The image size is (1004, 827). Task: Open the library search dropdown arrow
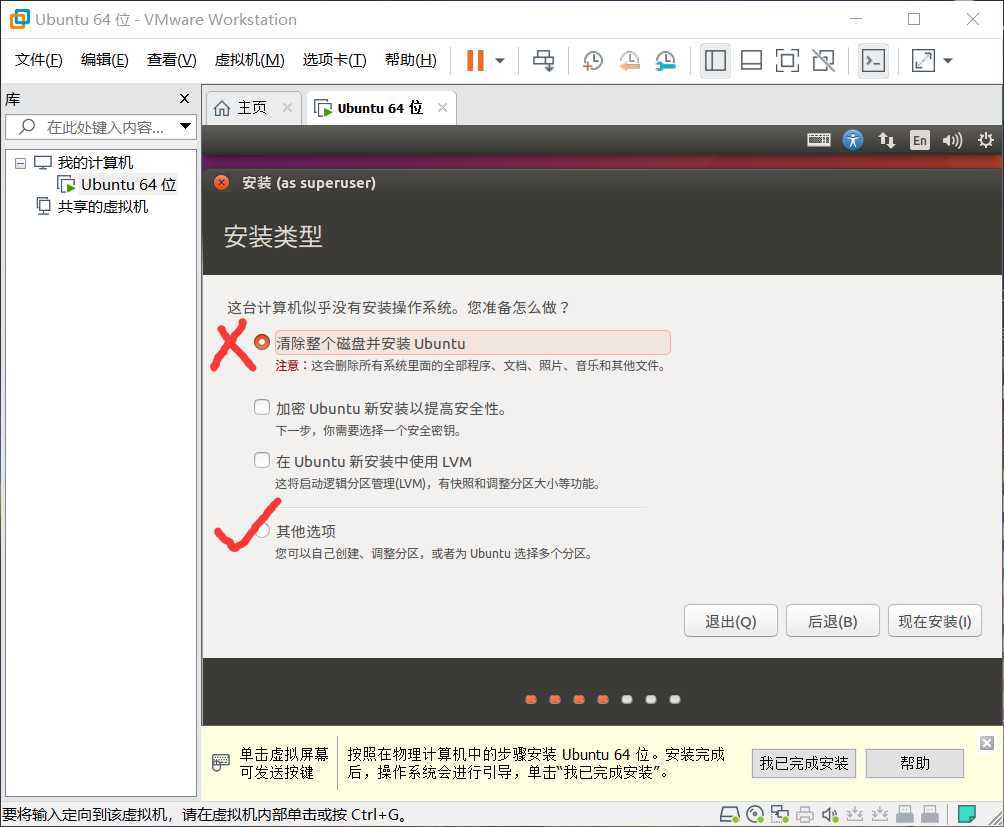(186, 126)
